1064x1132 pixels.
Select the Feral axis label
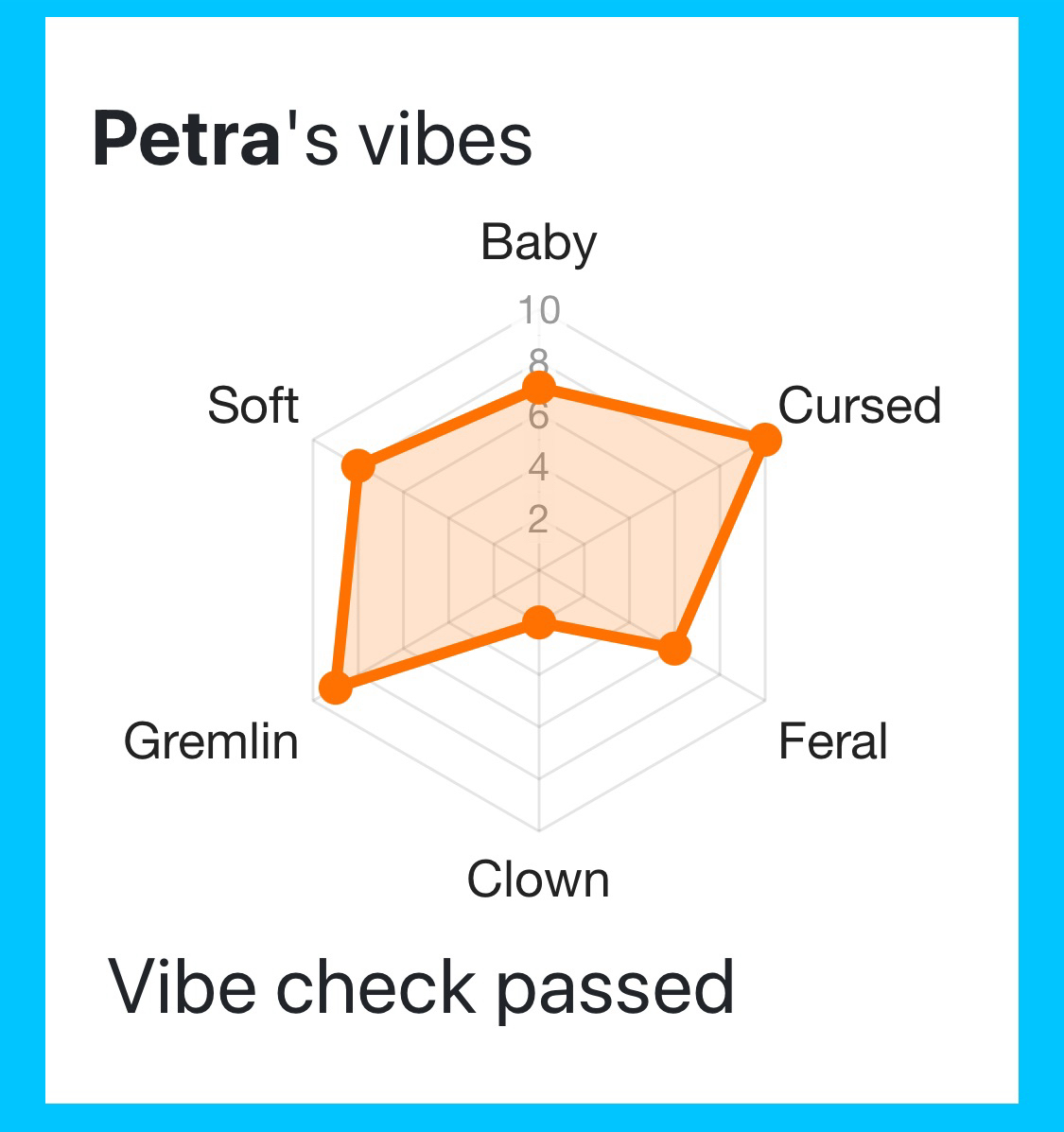[x=832, y=741]
